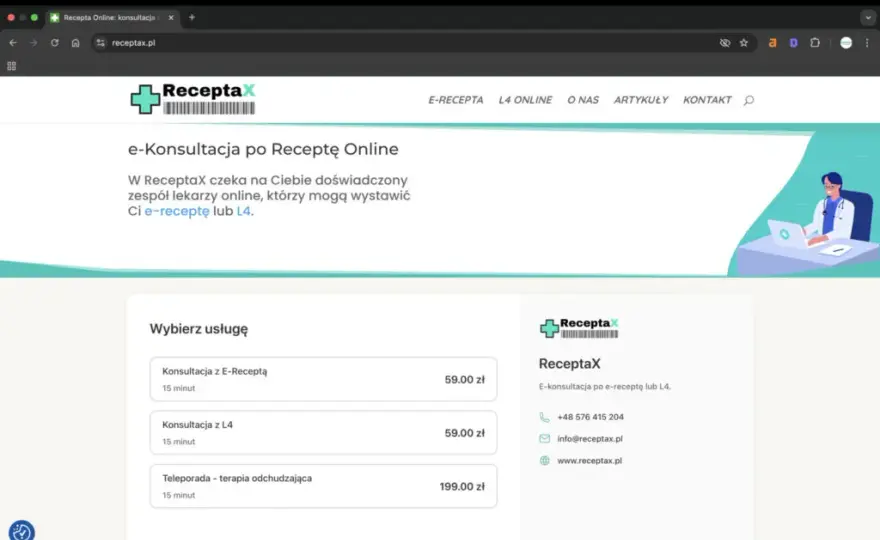Open the purple D extension
The image size is (880, 540).
793,43
